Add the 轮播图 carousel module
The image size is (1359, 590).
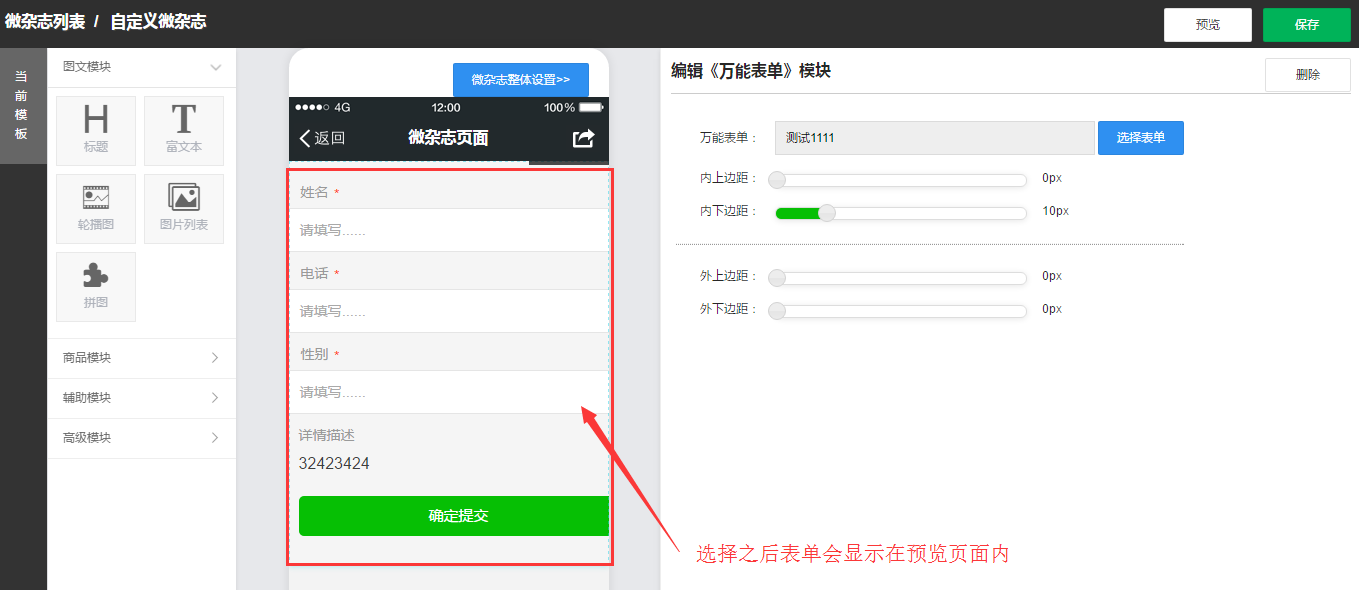tap(96, 208)
